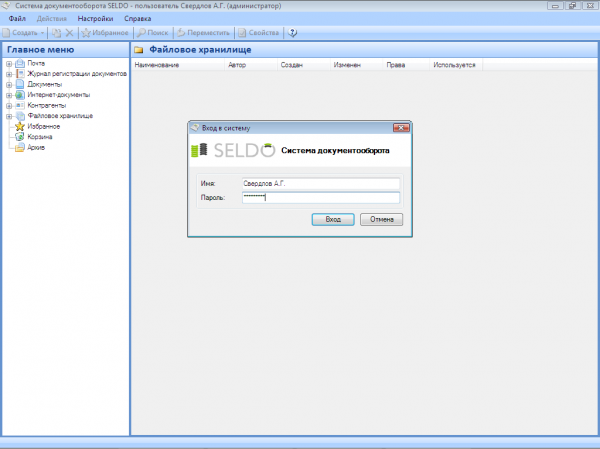Sort by Автор column header

click(x=251, y=65)
